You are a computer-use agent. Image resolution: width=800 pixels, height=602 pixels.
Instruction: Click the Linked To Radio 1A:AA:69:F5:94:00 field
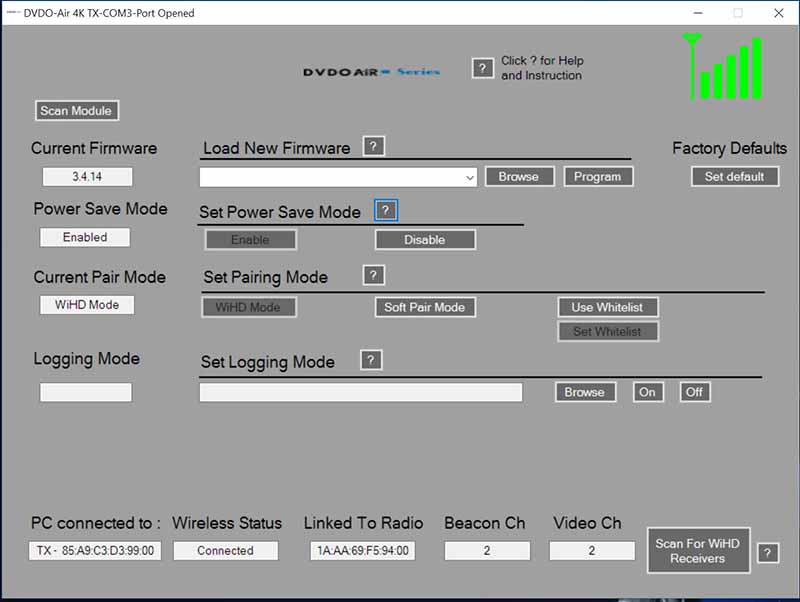click(x=363, y=551)
